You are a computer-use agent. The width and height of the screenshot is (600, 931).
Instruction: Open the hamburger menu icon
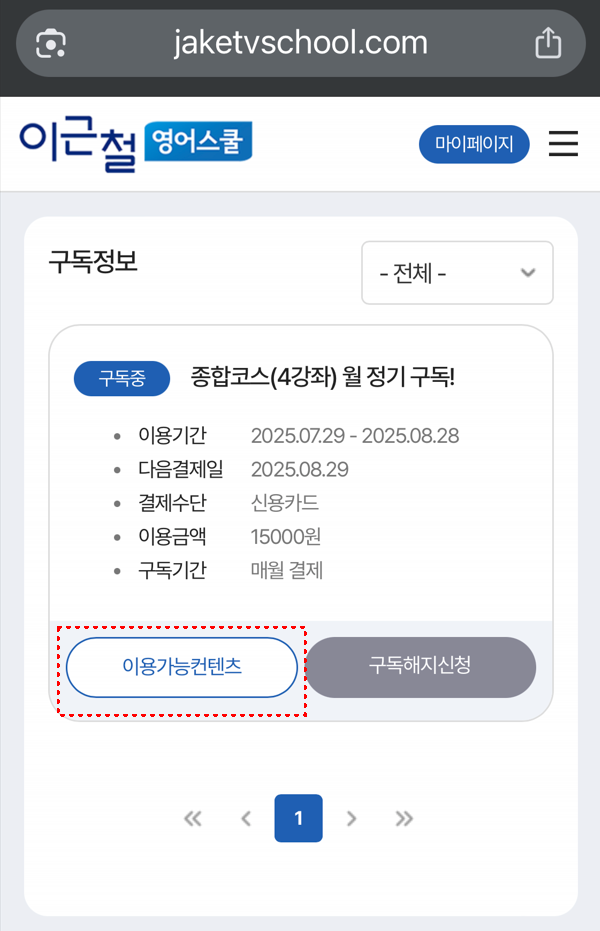(x=563, y=144)
